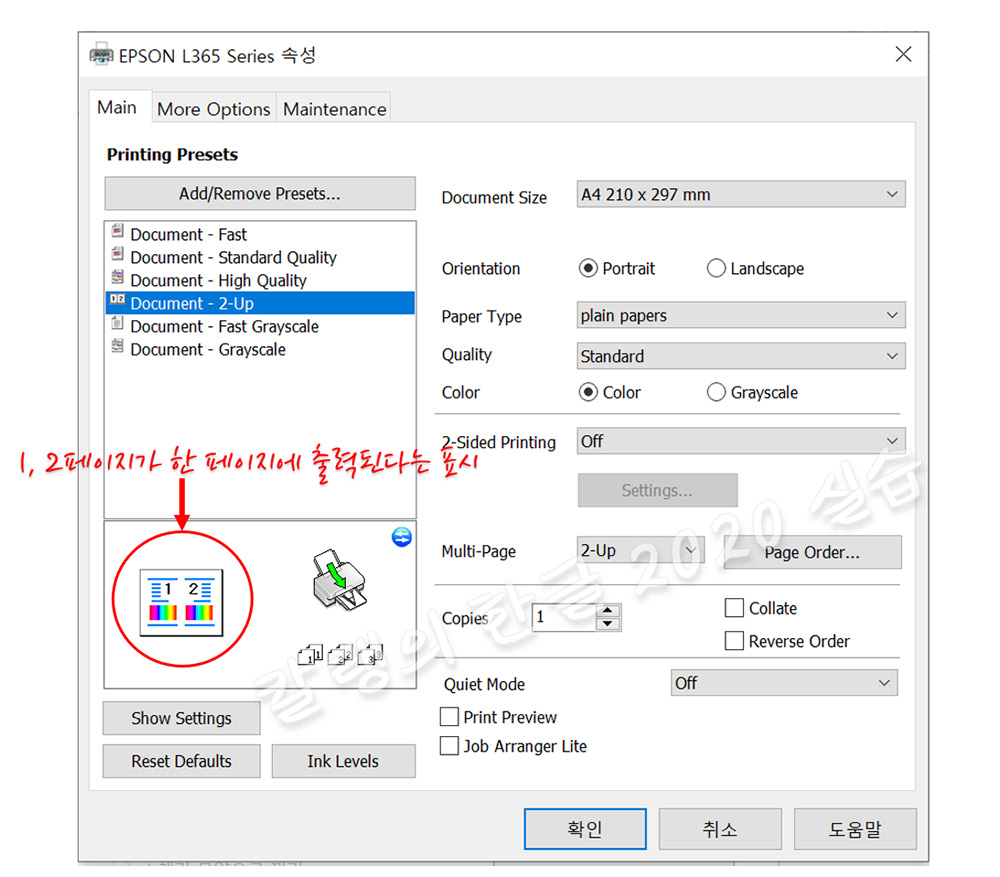The width and height of the screenshot is (1000, 877).
Task: Click the Document - Grayscale preset icon
Action: point(117,345)
